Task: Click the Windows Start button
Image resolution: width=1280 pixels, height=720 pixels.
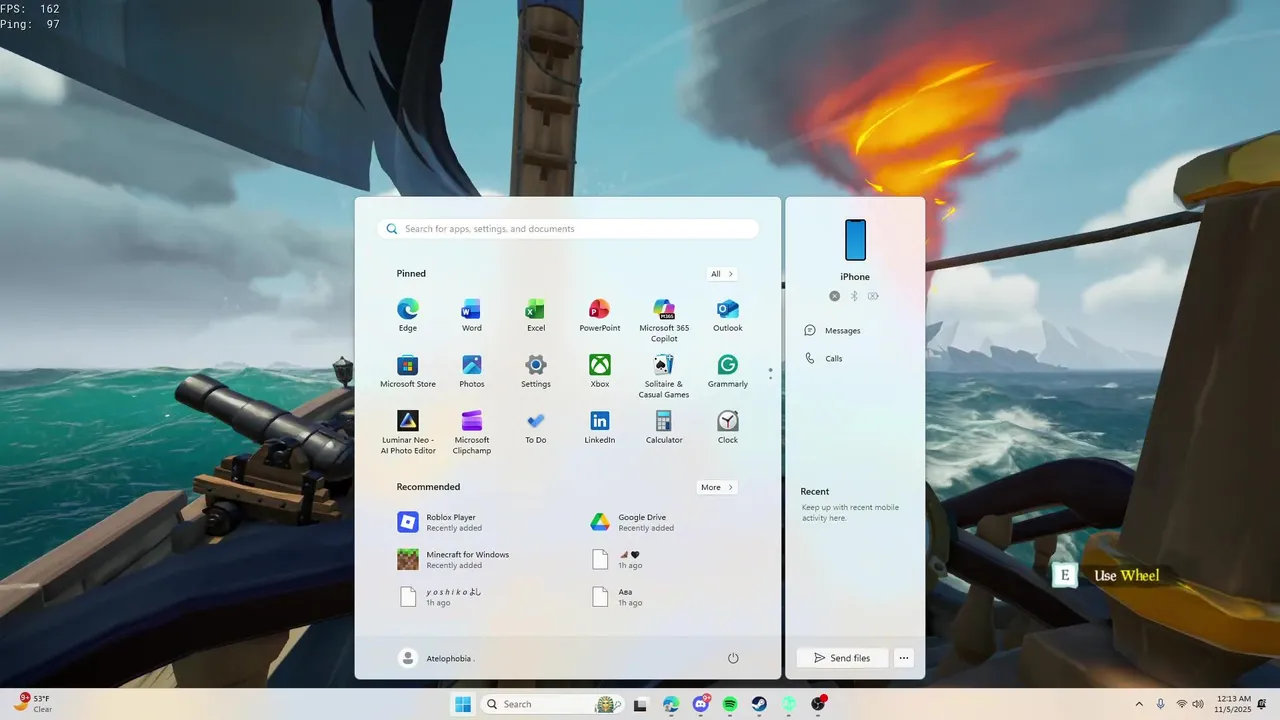Action: (x=463, y=704)
